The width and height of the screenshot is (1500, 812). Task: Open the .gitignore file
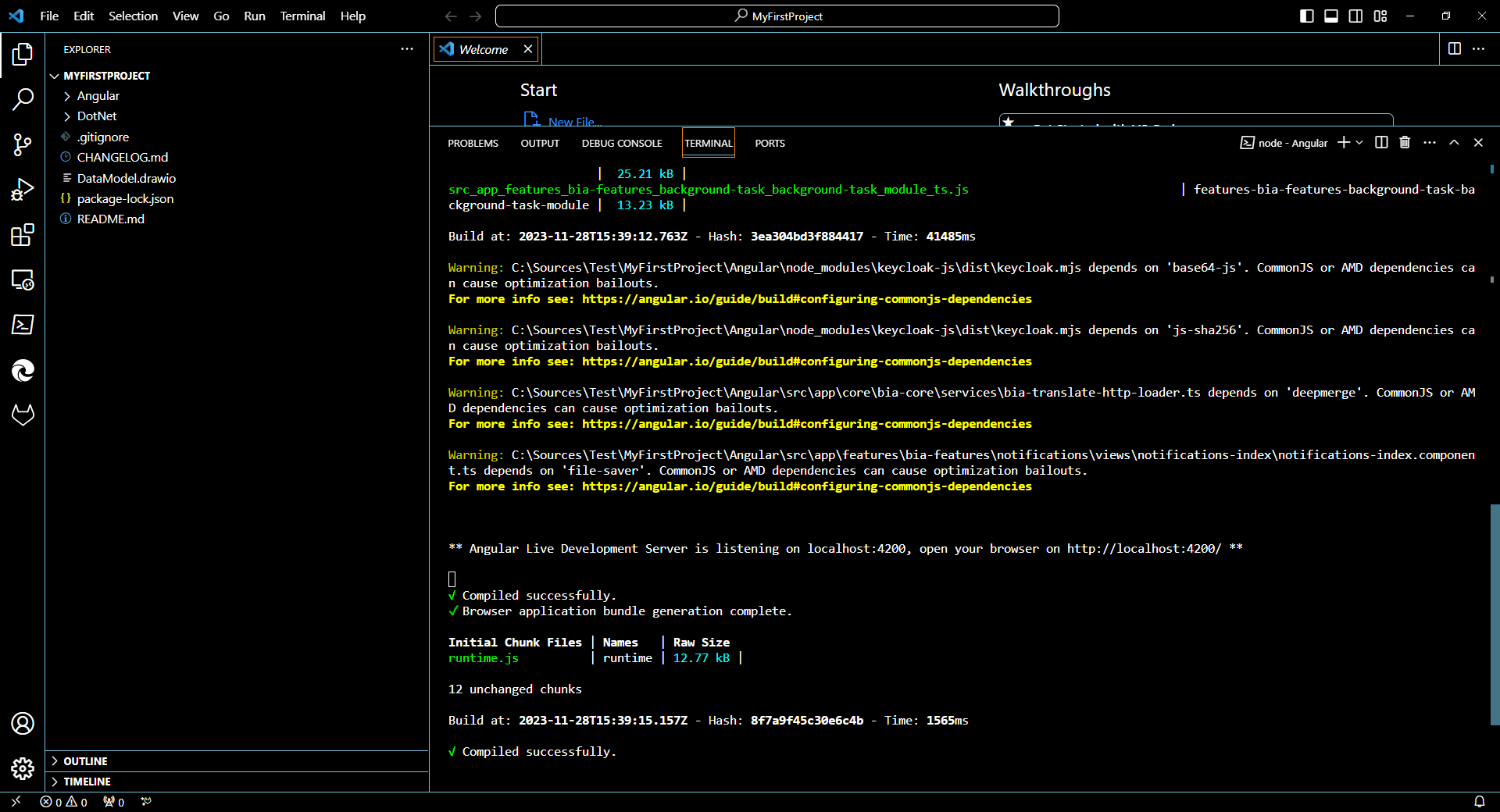(x=102, y=137)
